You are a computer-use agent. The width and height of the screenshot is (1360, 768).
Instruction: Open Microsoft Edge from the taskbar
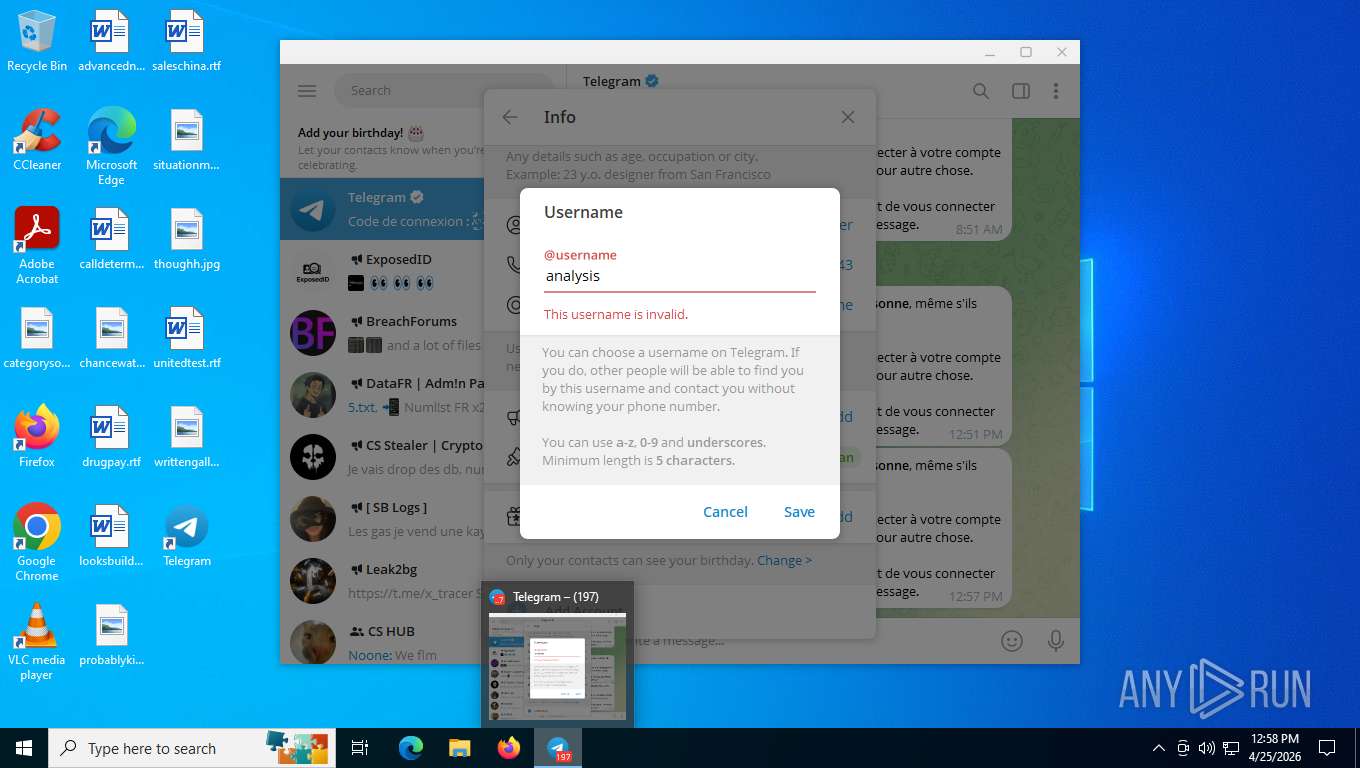pyautogui.click(x=411, y=748)
